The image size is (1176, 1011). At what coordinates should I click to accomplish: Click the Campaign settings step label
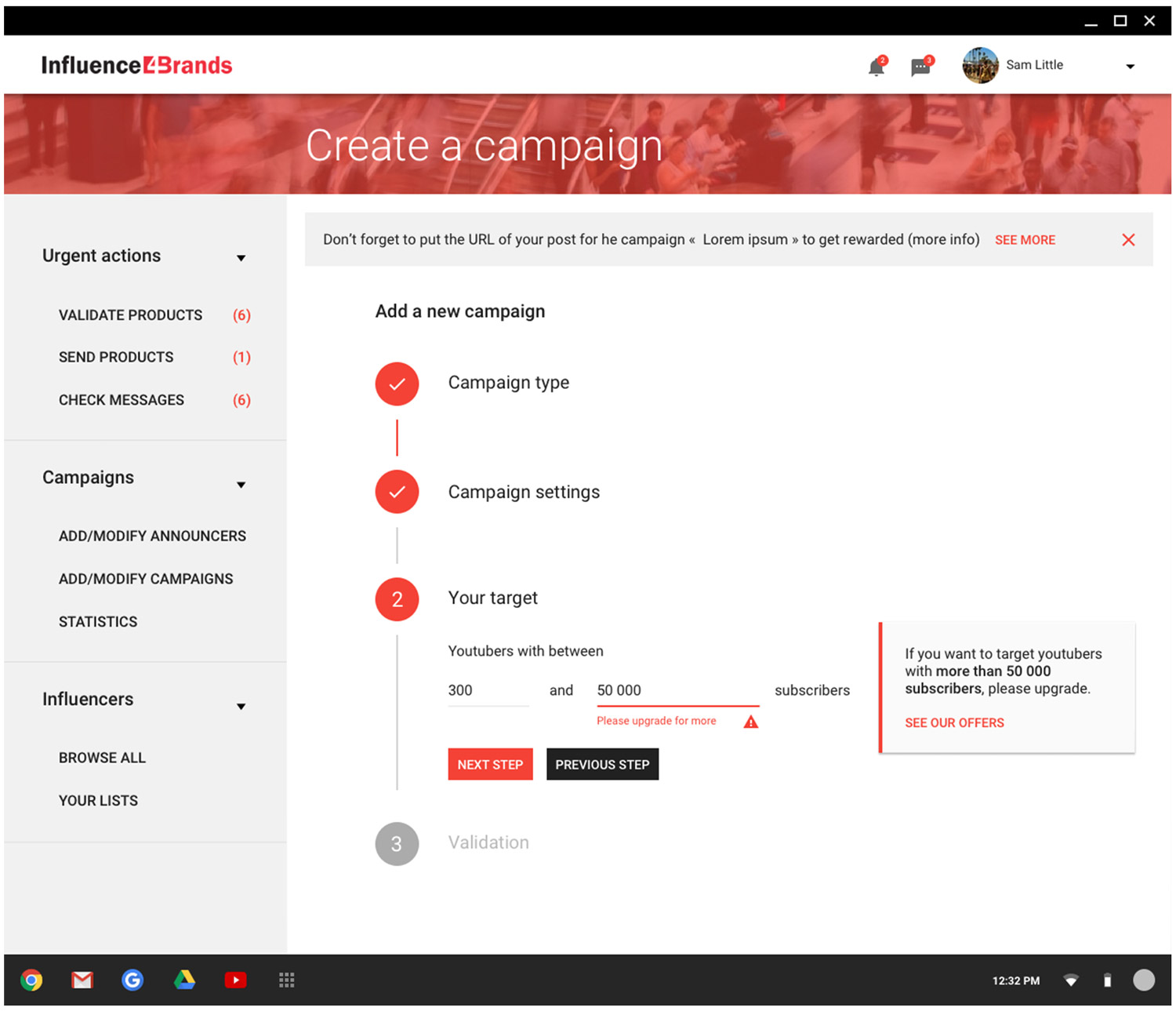[x=524, y=493]
